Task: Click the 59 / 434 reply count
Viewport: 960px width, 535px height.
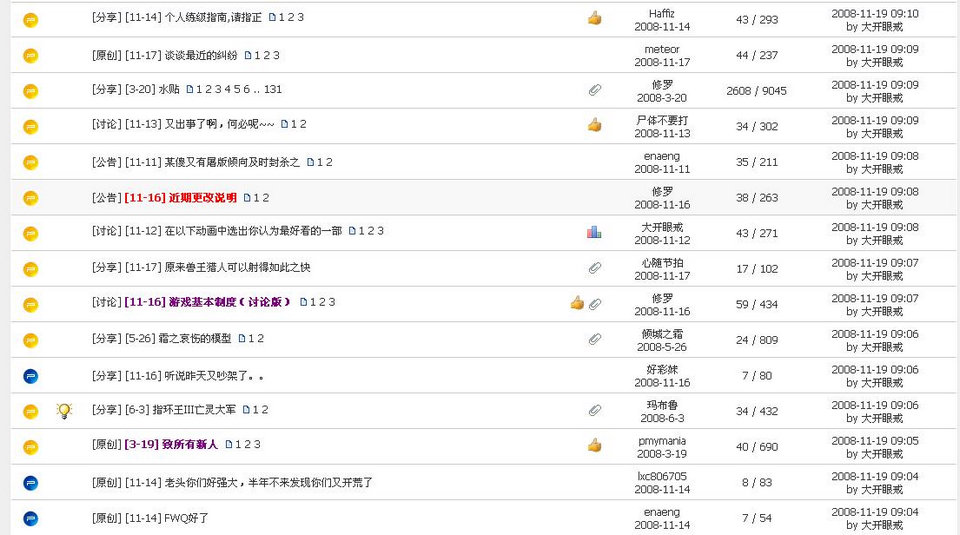Action: pyautogui.click(x=757, y=304)
